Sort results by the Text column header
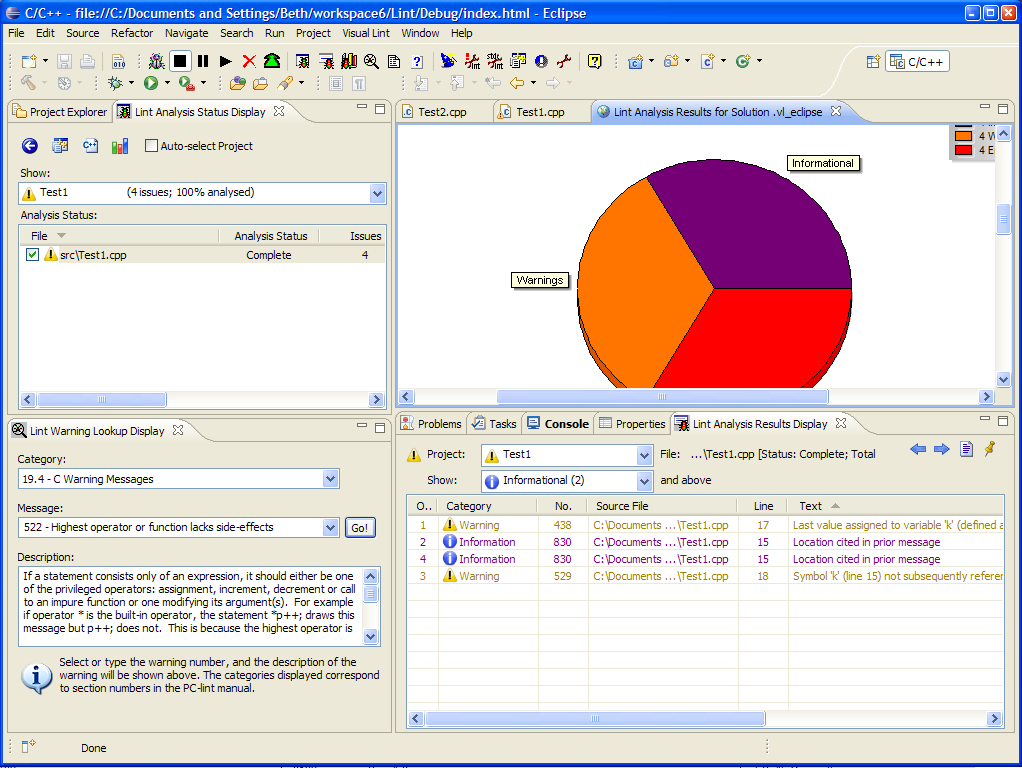Viewport: 1022px width, 768px height. (894, 506)
